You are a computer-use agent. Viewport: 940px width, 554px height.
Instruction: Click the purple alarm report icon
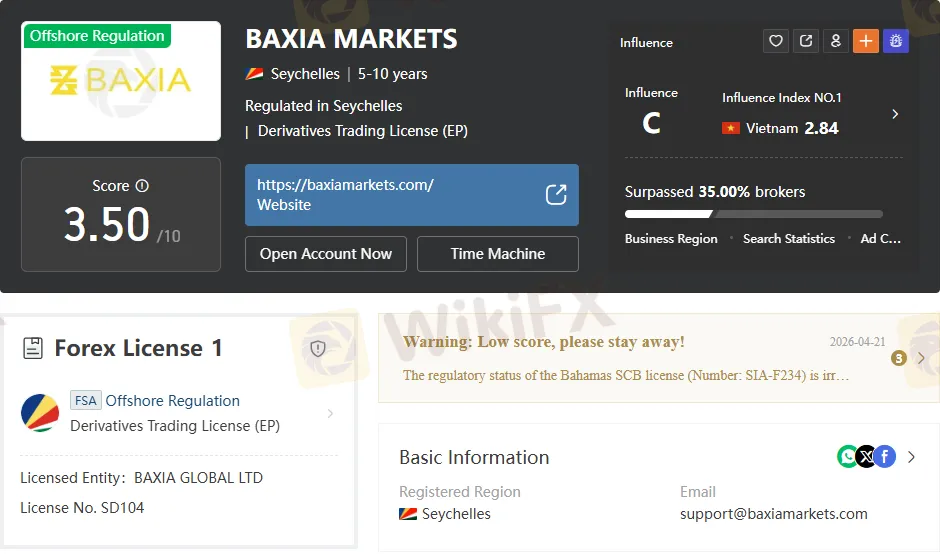point(895,41)
